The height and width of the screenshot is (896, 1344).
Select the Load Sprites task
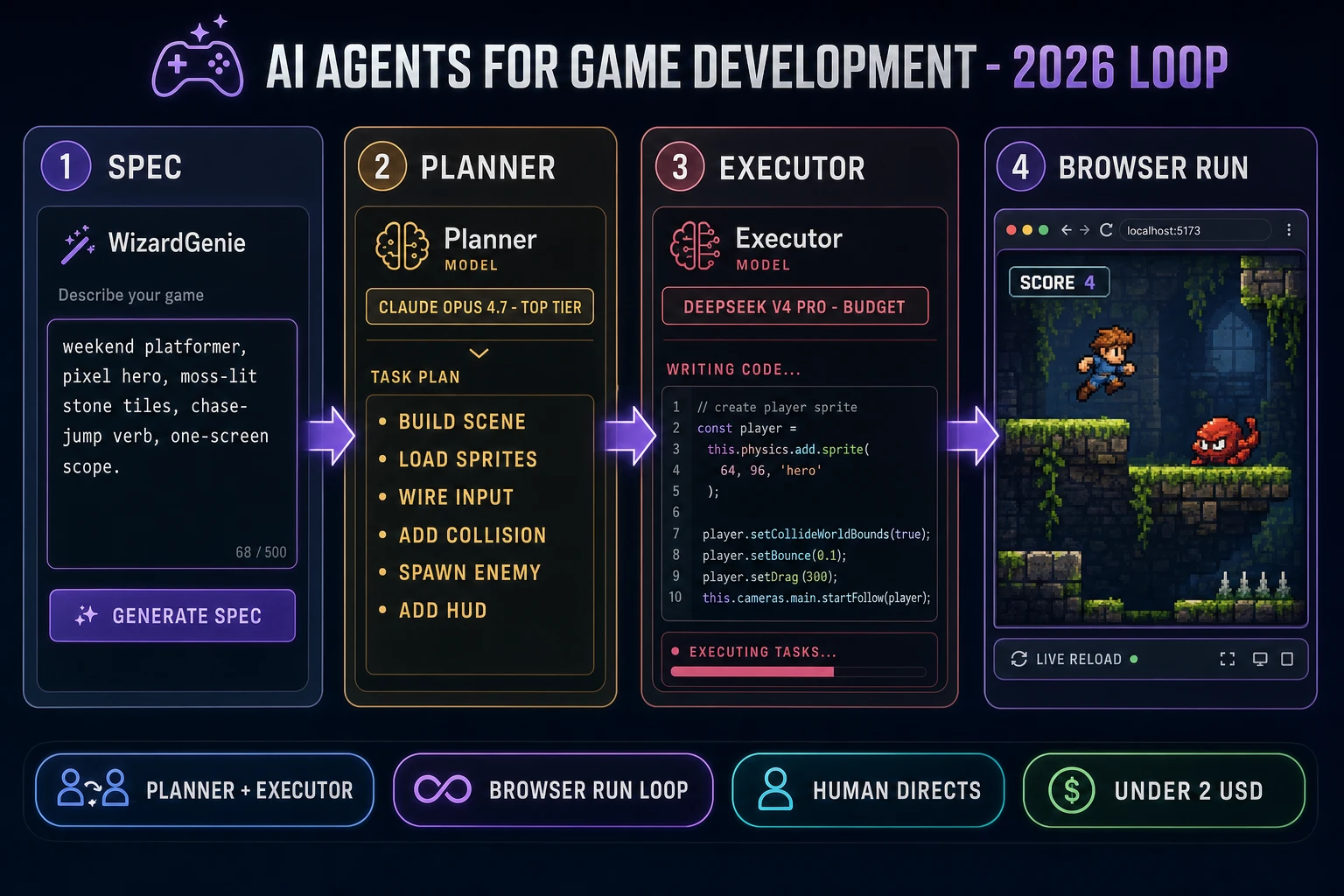coord(467,459)
